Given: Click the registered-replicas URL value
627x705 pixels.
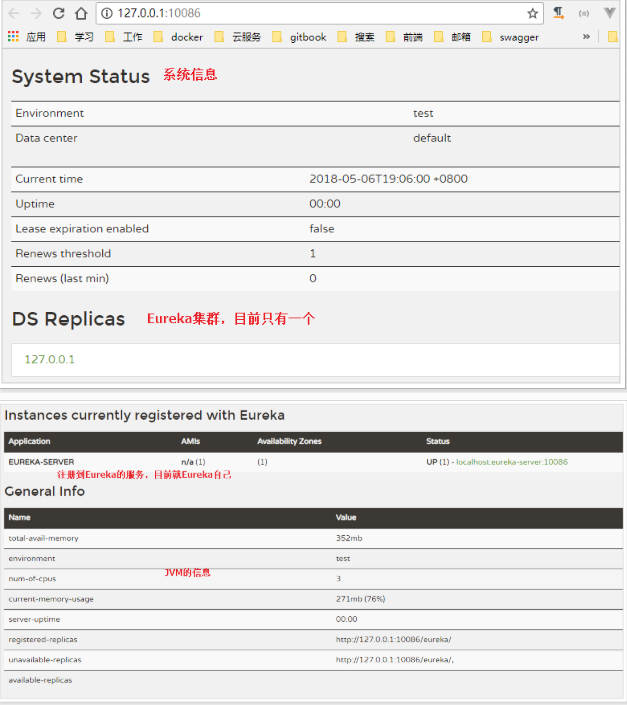Looking at the screenshot, I should pyautogui.click(x=393, y=639).
